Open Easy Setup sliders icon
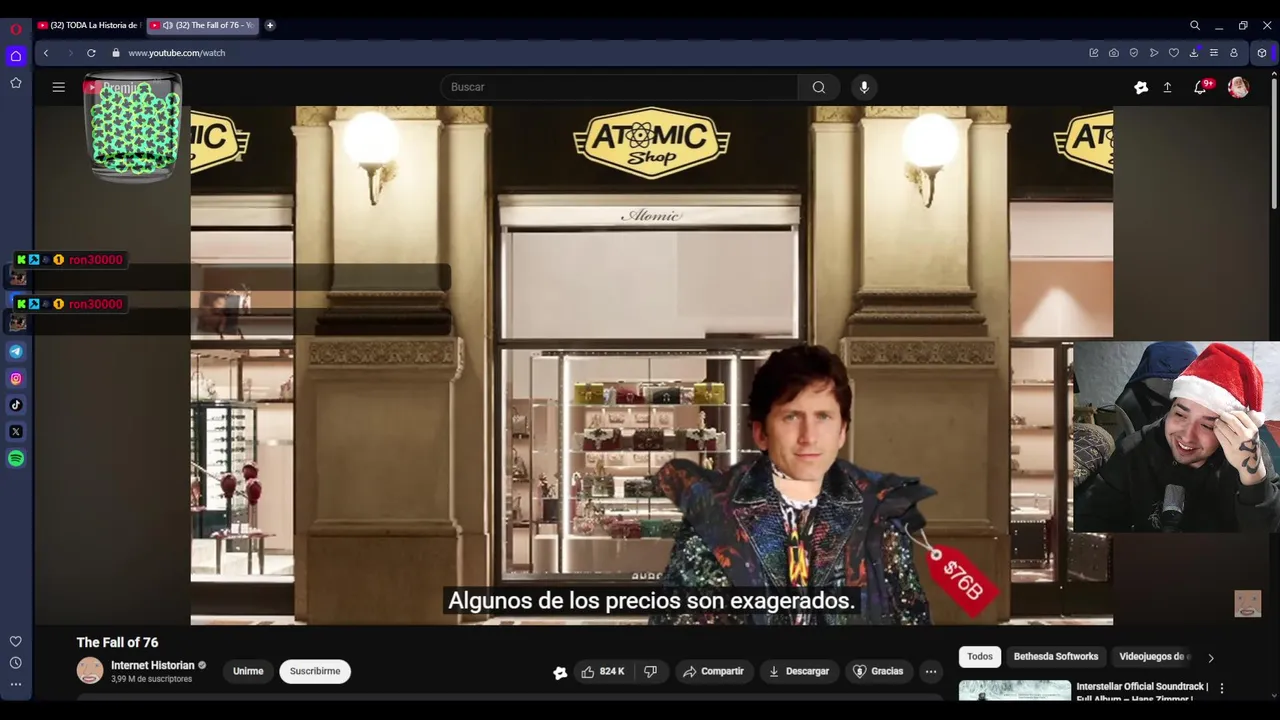This screenshot has width=1280, height=720. [1213, 53]
